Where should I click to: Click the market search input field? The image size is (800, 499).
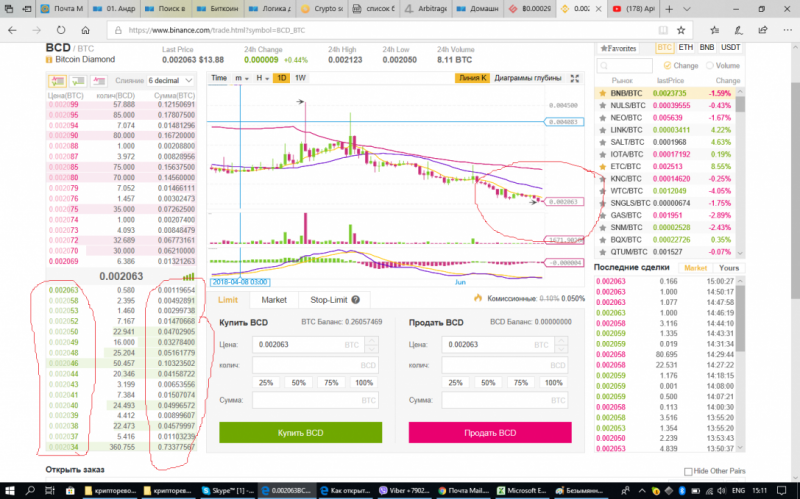pos(624,66)
